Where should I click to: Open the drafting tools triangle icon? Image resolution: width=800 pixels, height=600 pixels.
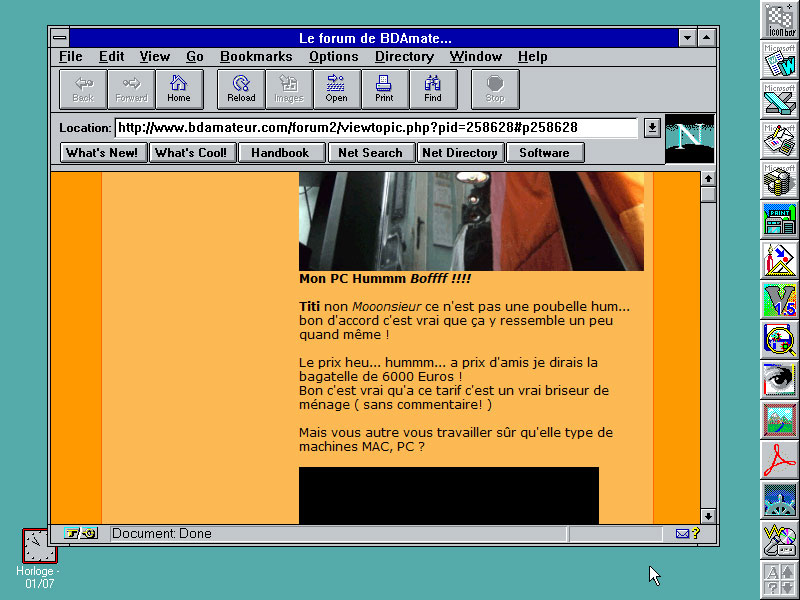(780, 260)
